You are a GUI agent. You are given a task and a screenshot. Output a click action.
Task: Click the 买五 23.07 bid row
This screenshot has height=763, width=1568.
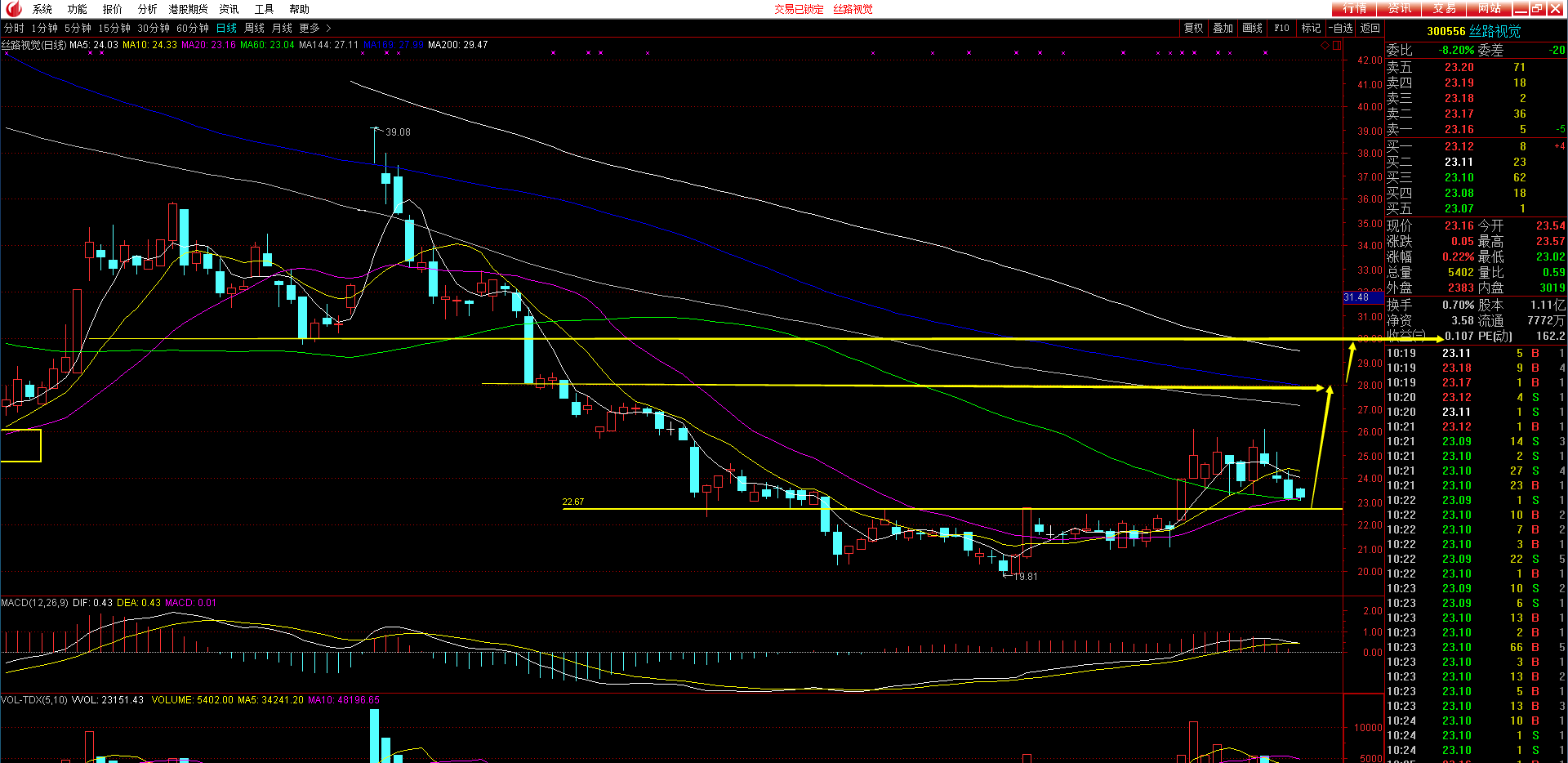[1476, 209]
